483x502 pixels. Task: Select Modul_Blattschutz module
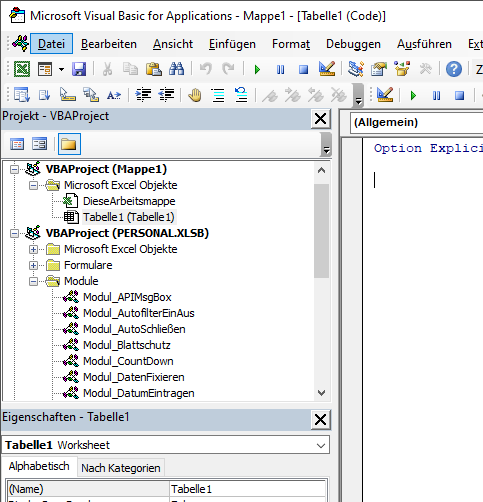click(127, 345)
